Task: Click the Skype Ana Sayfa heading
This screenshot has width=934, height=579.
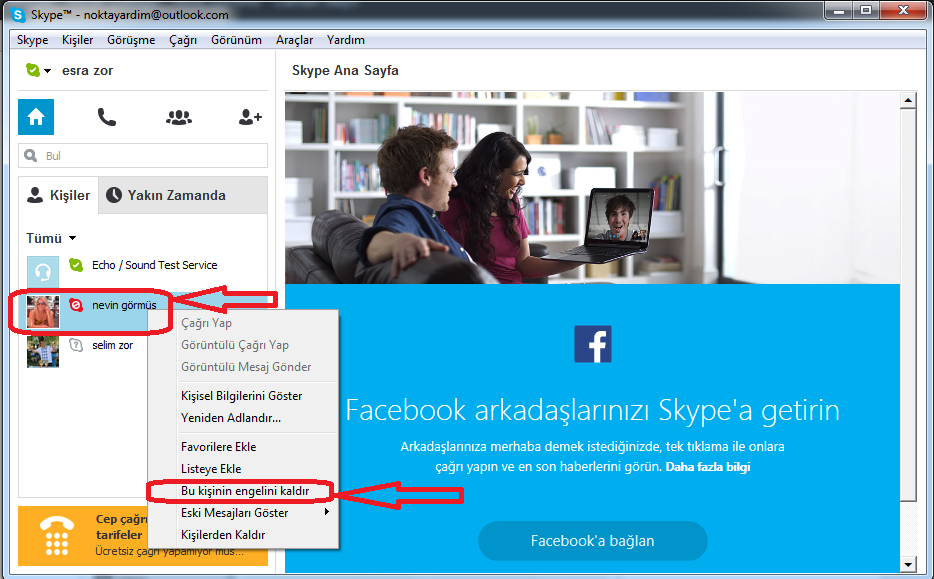Action: pos(345,70)
